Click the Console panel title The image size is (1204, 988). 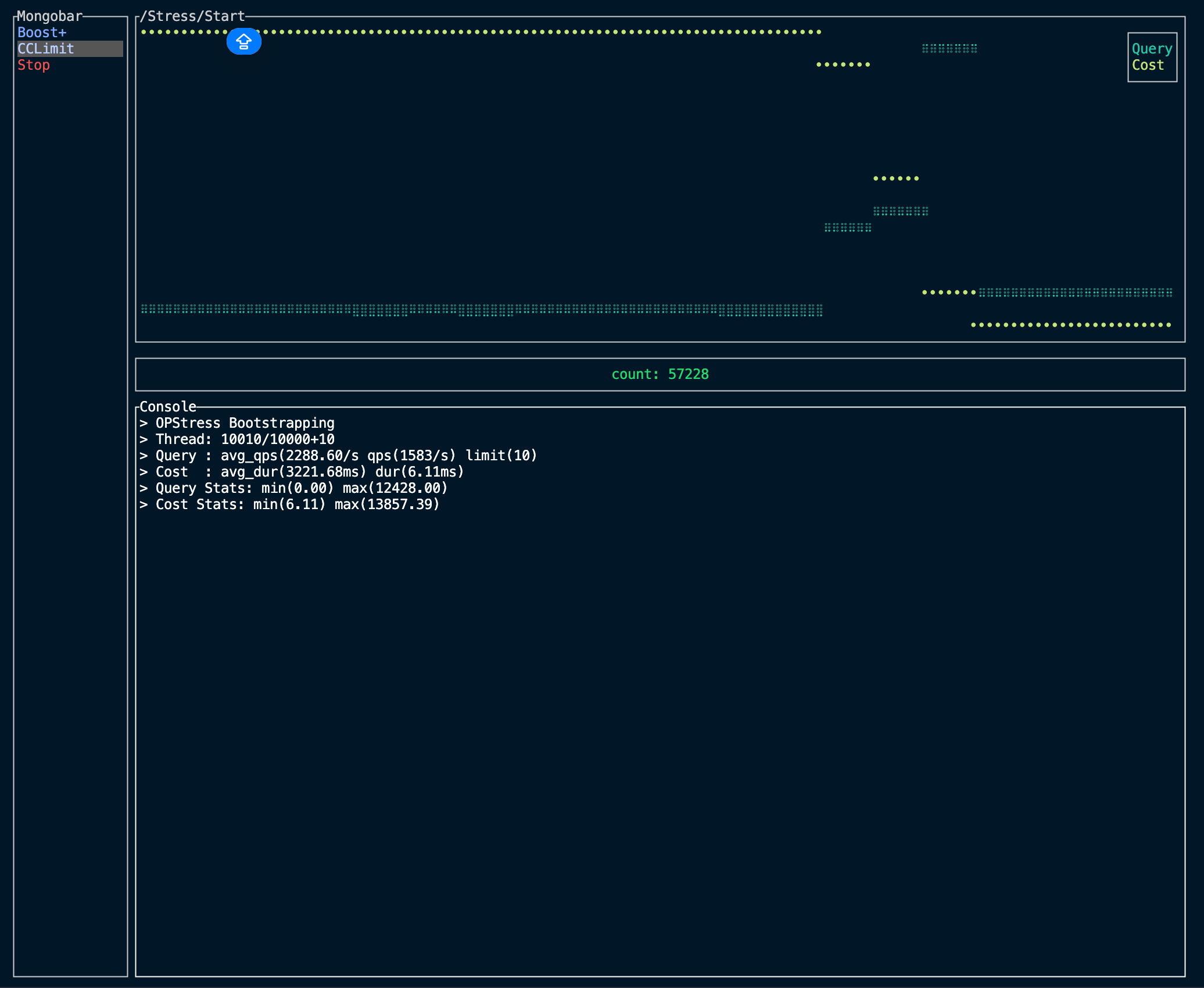(x=167, y=407)
